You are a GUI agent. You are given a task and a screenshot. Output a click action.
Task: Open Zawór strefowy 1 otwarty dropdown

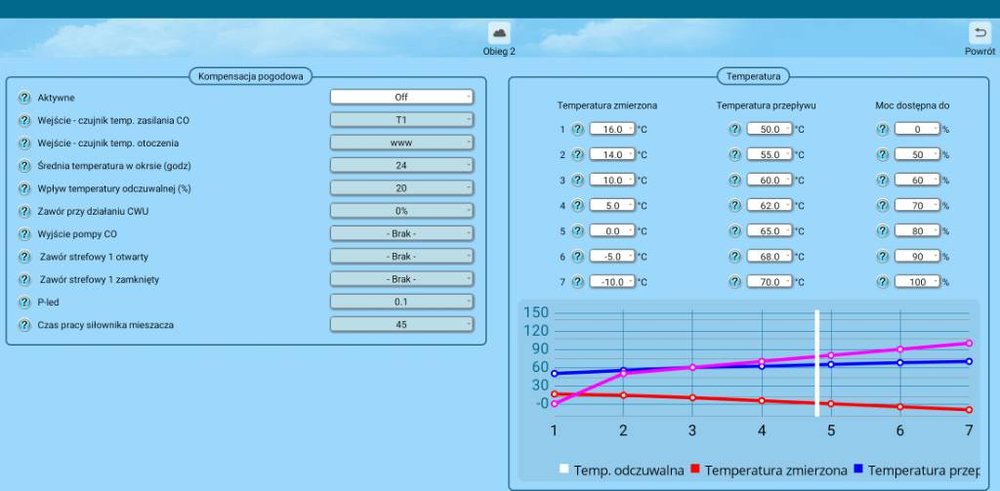(401, 256)
